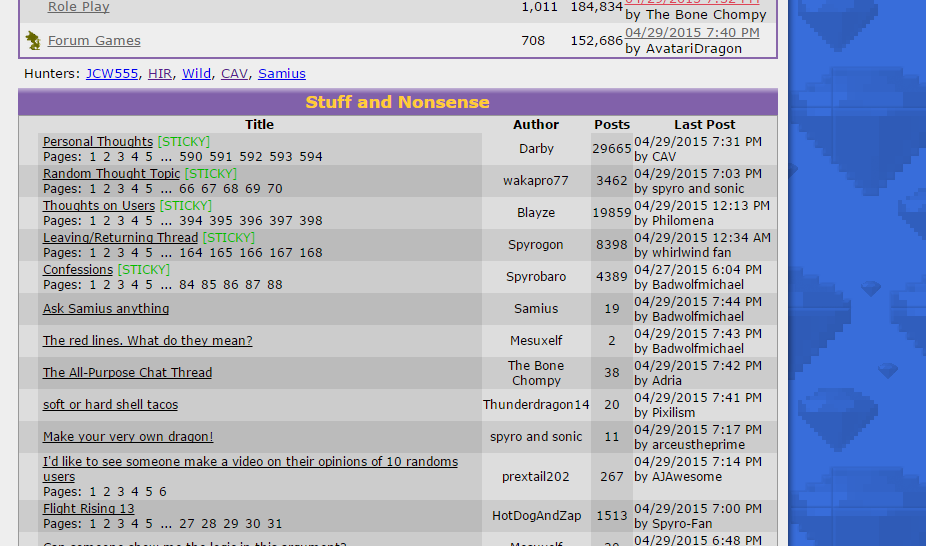
Task: Select the post count 29665
Action: (x=612, y=149)
